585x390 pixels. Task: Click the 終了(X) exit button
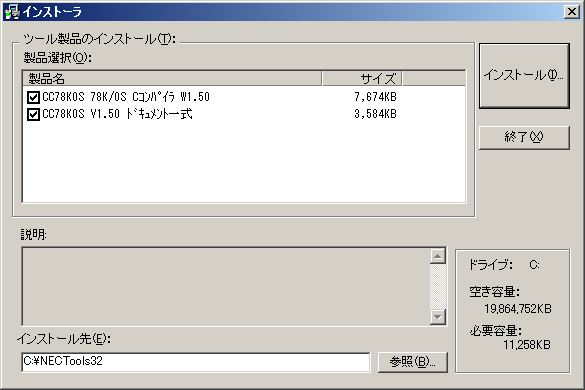point(524,138)
